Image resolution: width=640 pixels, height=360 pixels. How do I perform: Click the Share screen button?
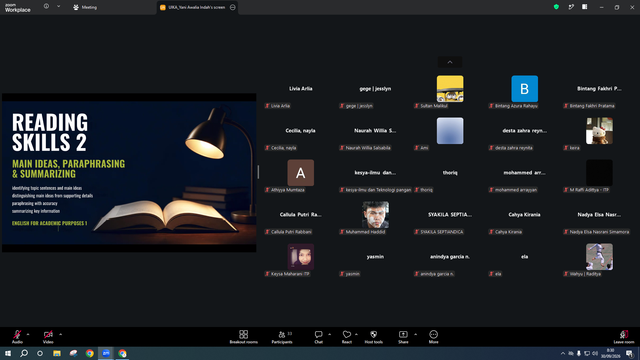[403, 337]
